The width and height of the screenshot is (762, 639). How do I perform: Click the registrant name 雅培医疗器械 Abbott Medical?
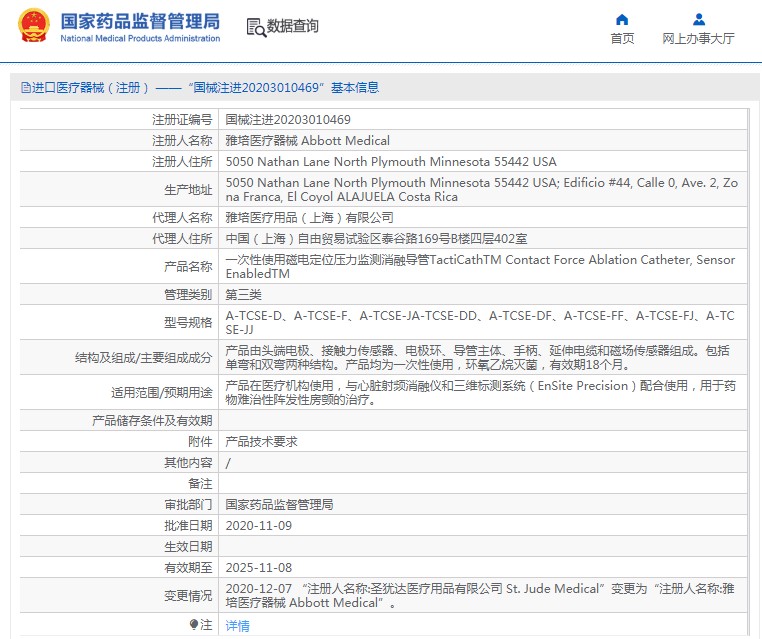coord(307,141)
